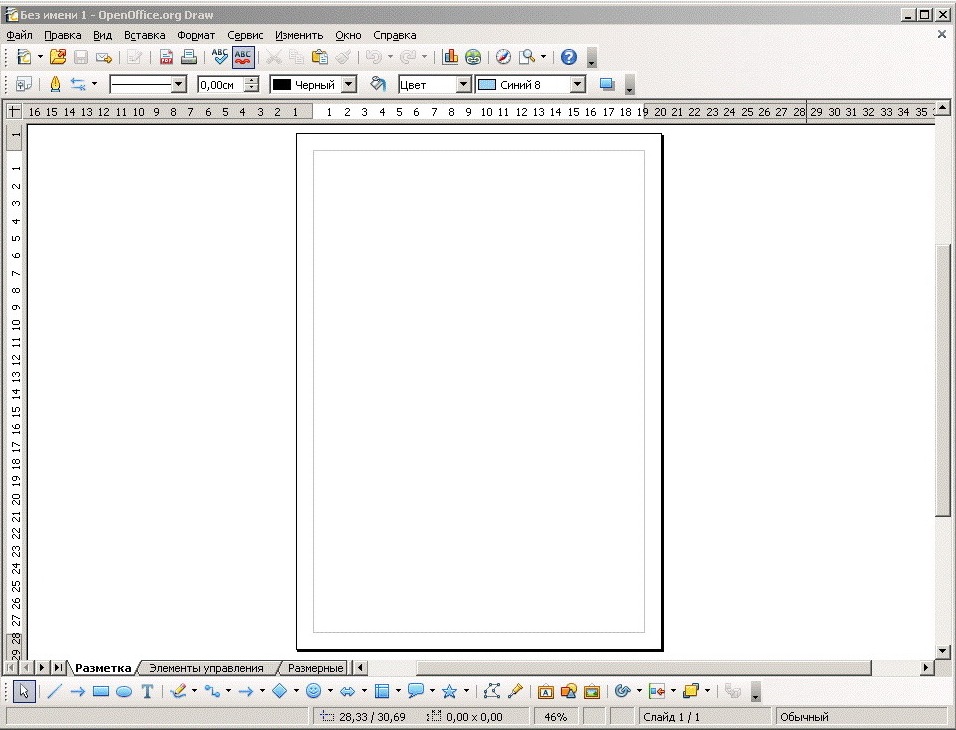Select the Flowcharts tool

click(382, 691)
